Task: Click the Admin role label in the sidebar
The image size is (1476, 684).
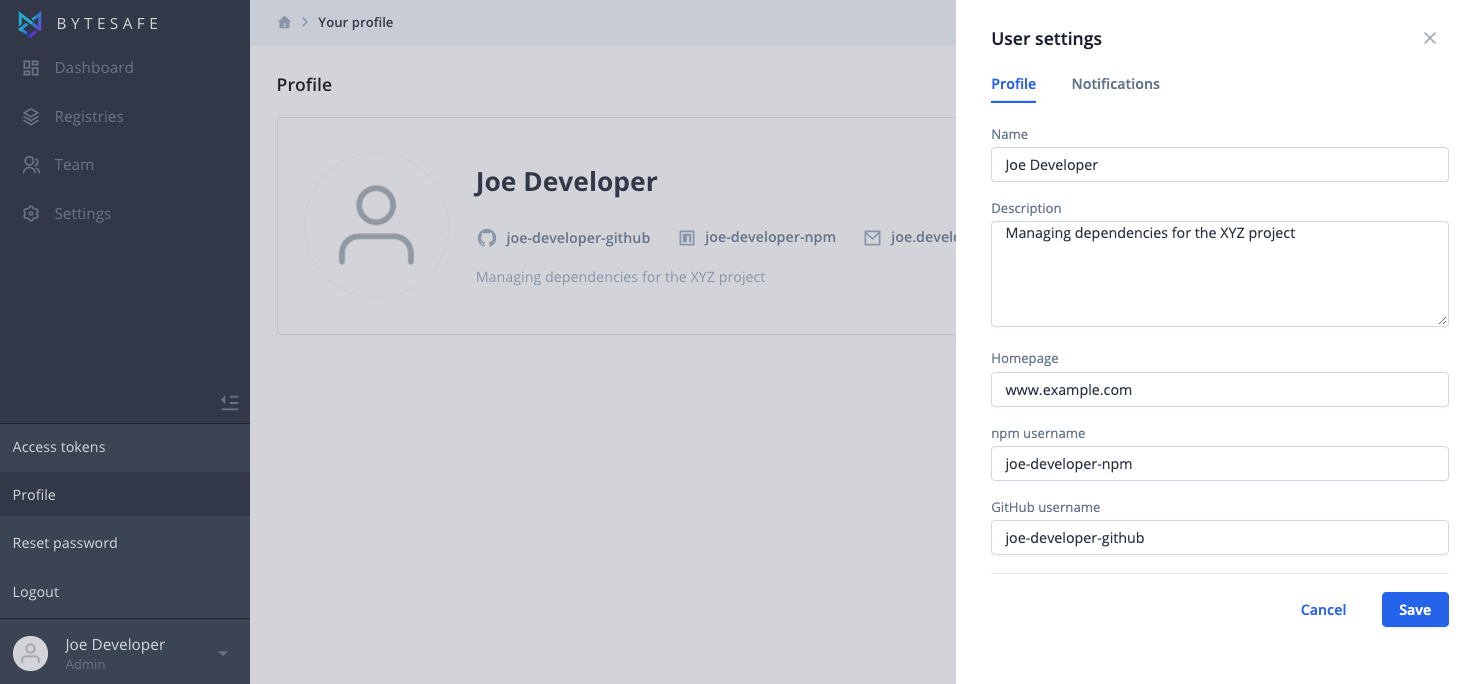Action: point(85,664)
